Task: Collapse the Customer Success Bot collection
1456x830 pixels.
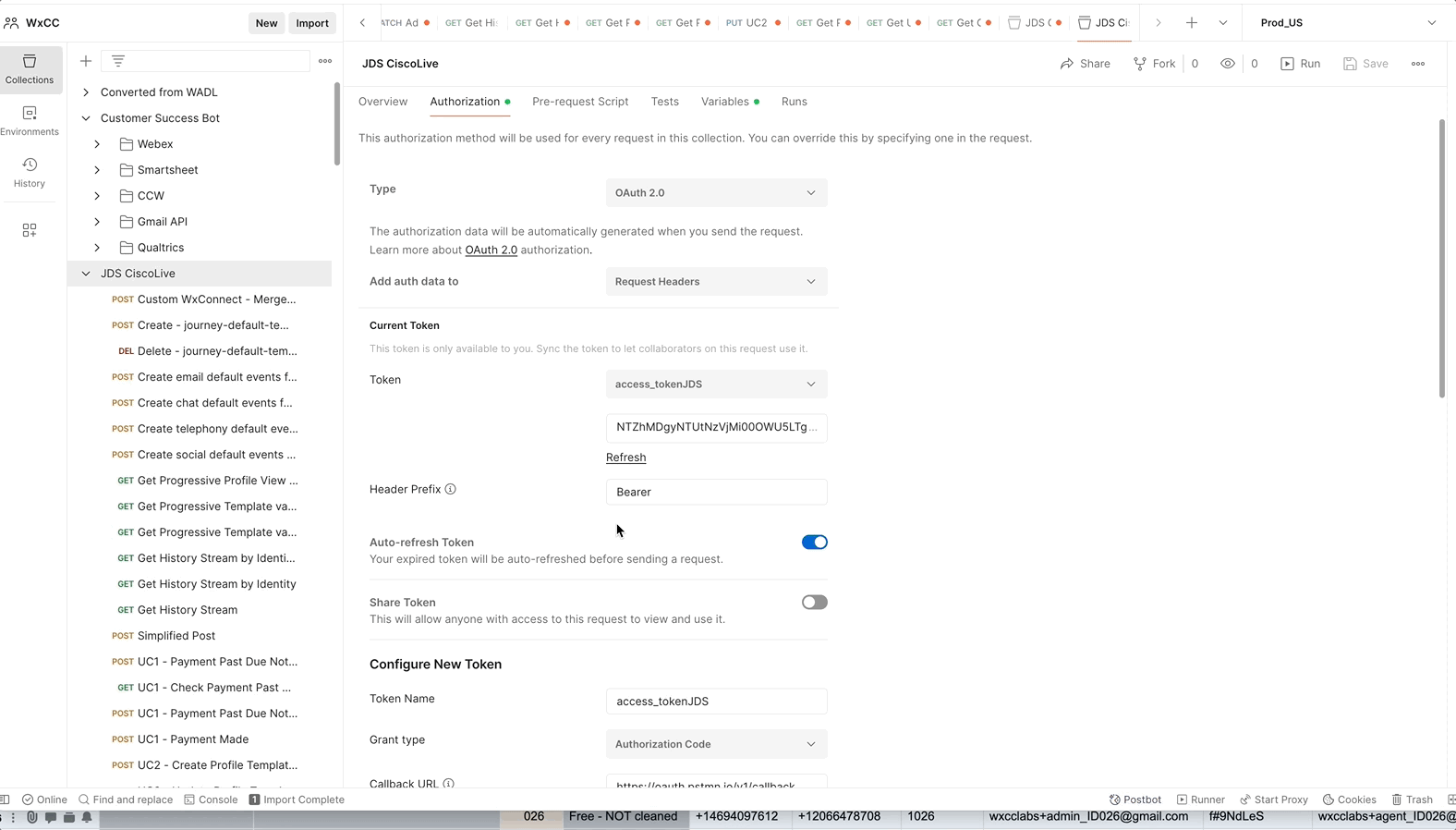Action: [x=86, y=118]
